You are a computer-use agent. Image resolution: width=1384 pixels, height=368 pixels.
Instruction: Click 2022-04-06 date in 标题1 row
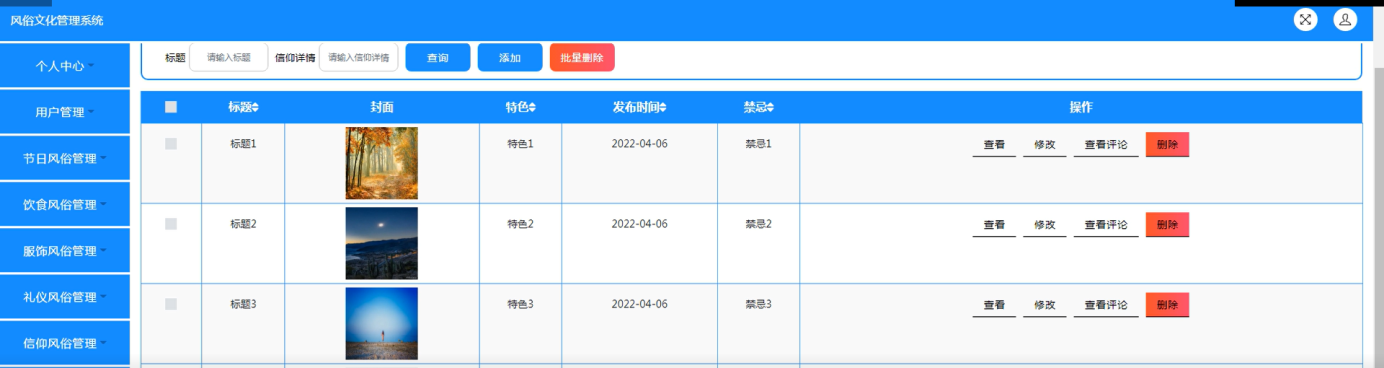click(x=639, y=144)
